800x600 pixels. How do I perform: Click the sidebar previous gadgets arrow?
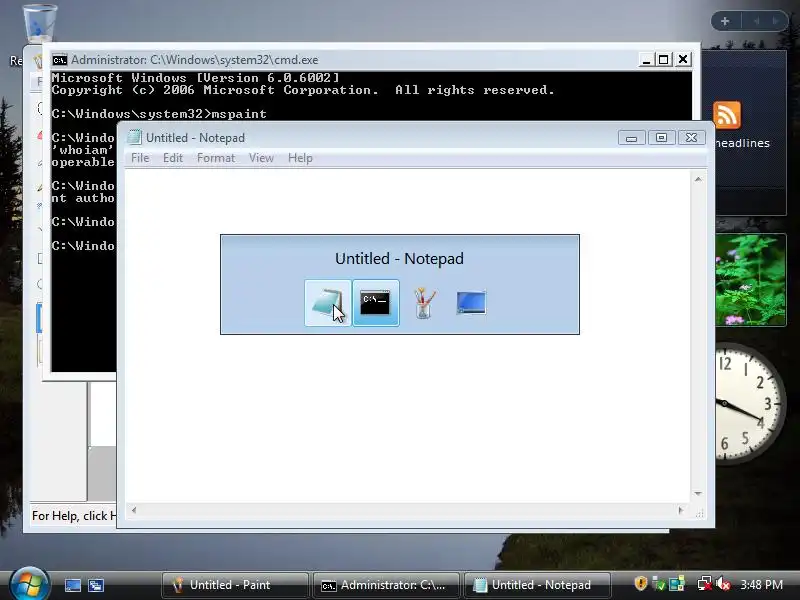point(756,21)
